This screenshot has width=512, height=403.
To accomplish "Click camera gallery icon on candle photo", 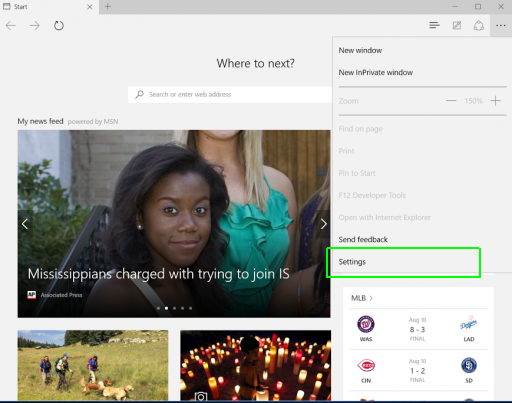I will 201,397.
